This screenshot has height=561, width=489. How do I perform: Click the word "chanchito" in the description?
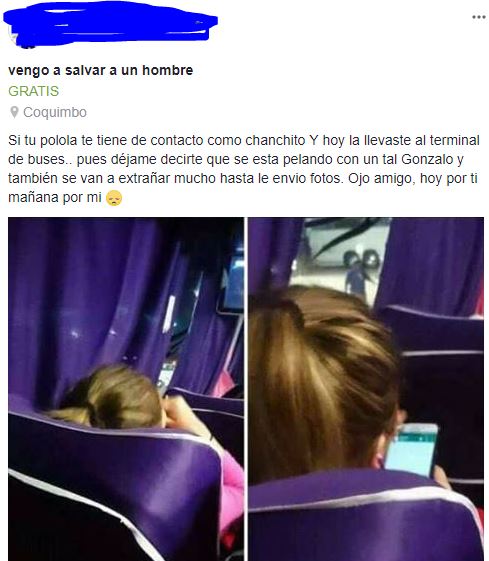[x=275, y=140]
